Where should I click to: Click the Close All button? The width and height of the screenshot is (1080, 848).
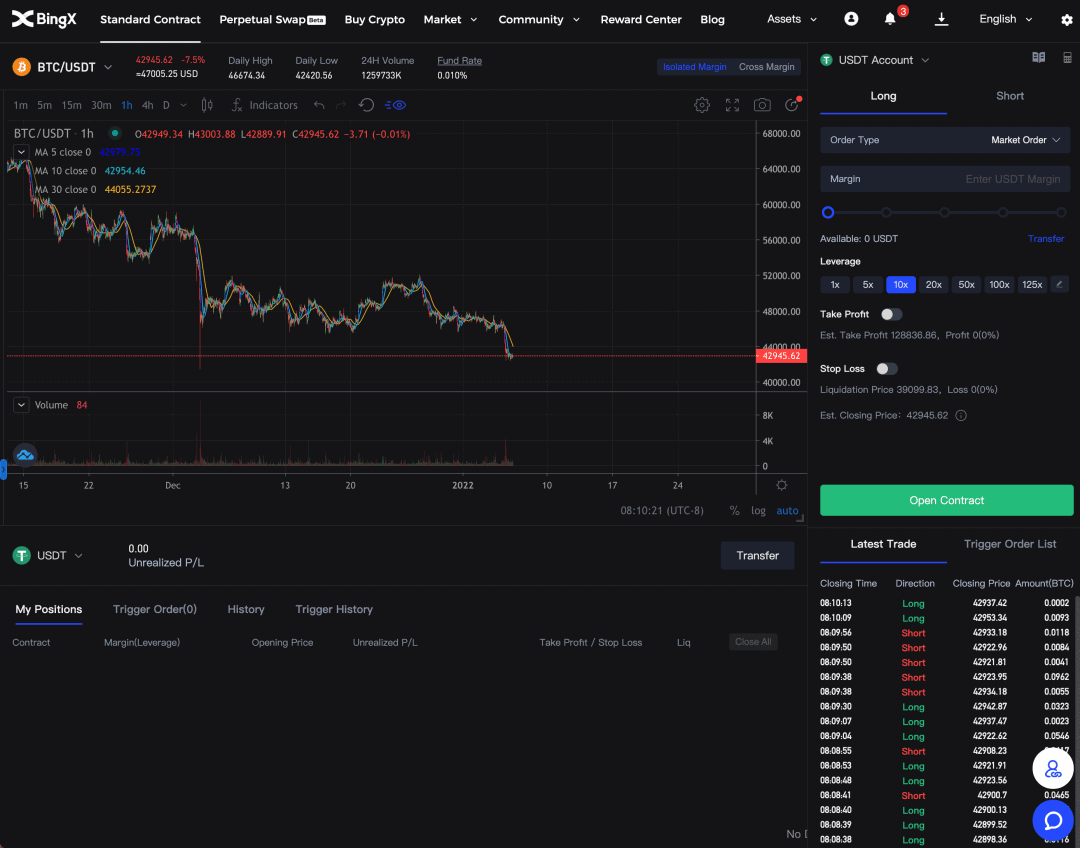(x=753, y=642)
